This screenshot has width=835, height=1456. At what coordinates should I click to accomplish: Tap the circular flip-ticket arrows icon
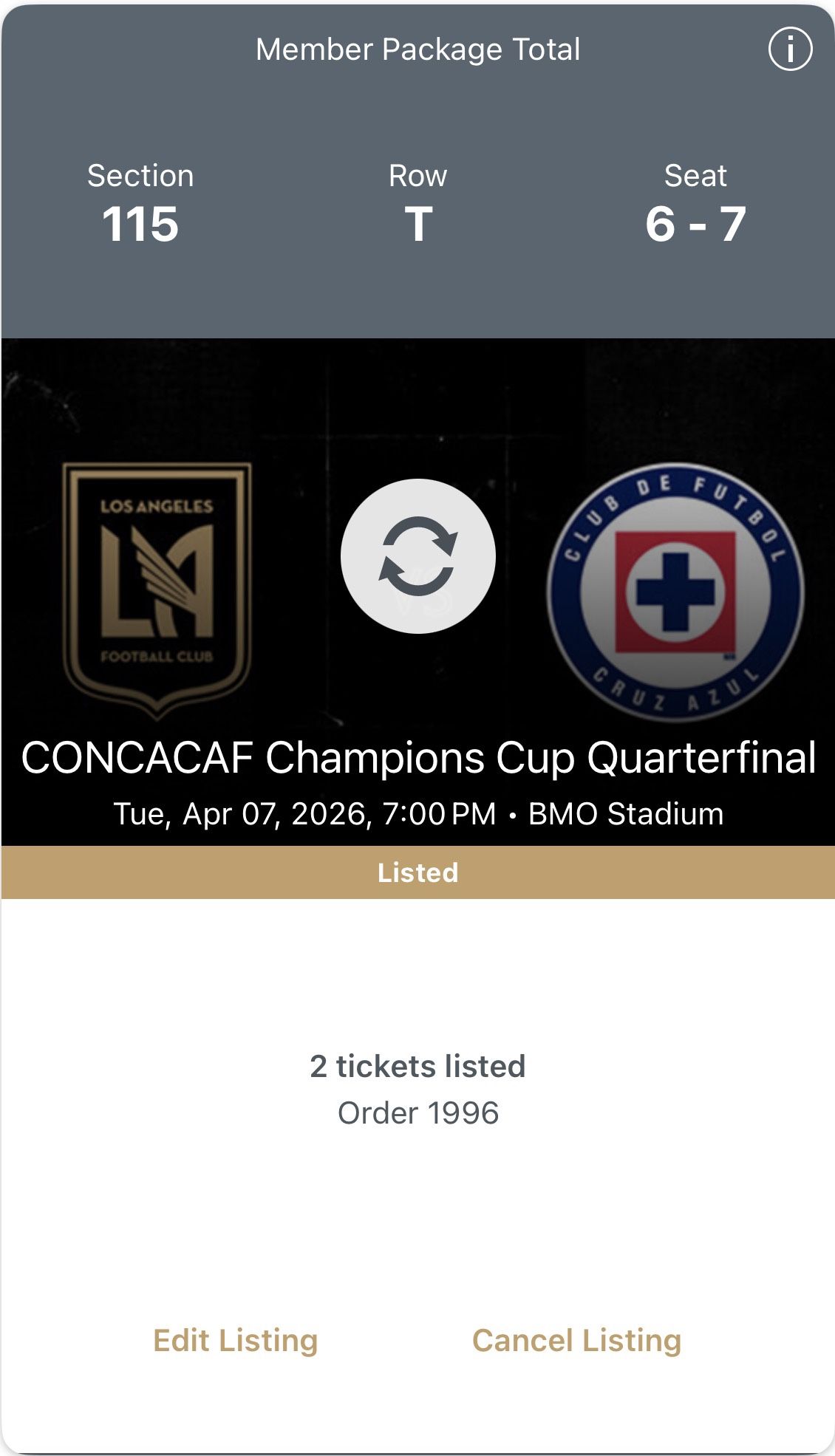click(417, 556)
